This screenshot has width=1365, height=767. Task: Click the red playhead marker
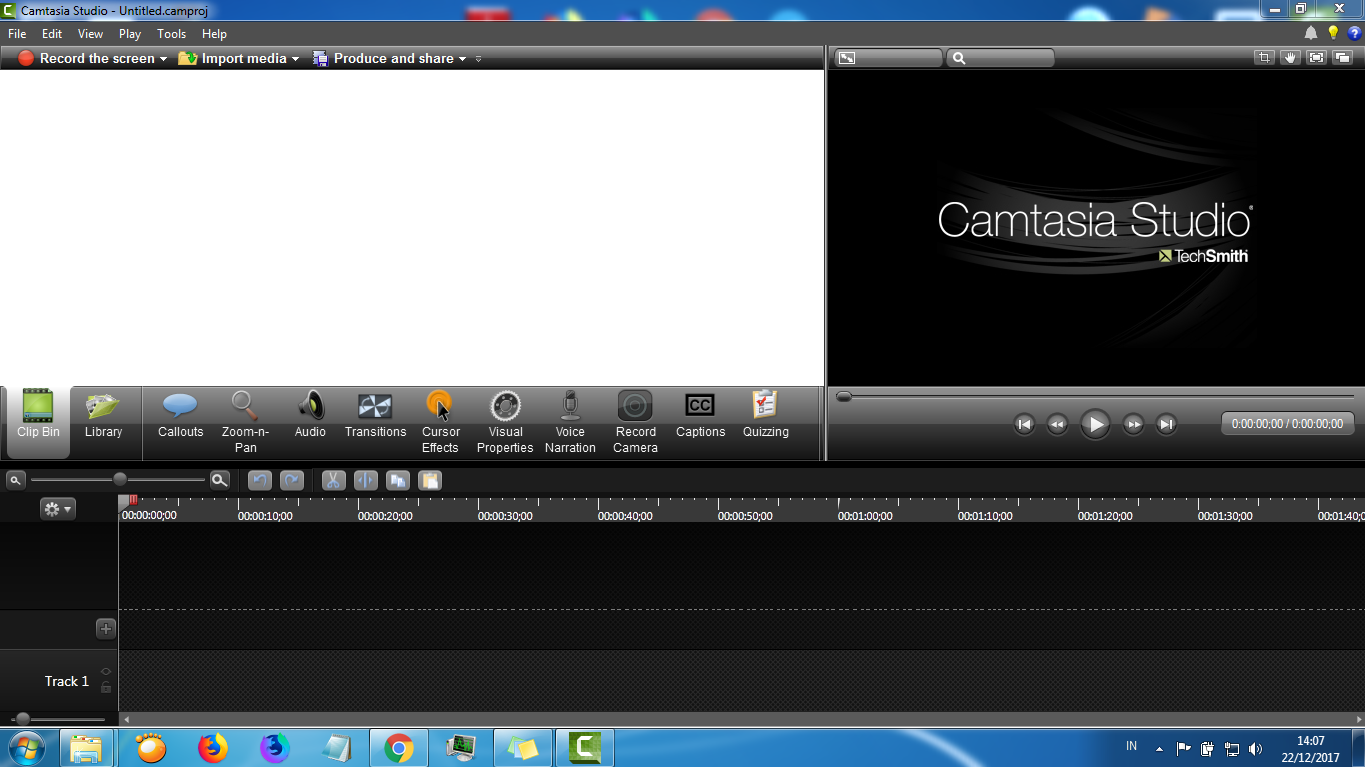pyautogui.click(x=133, y=501)
